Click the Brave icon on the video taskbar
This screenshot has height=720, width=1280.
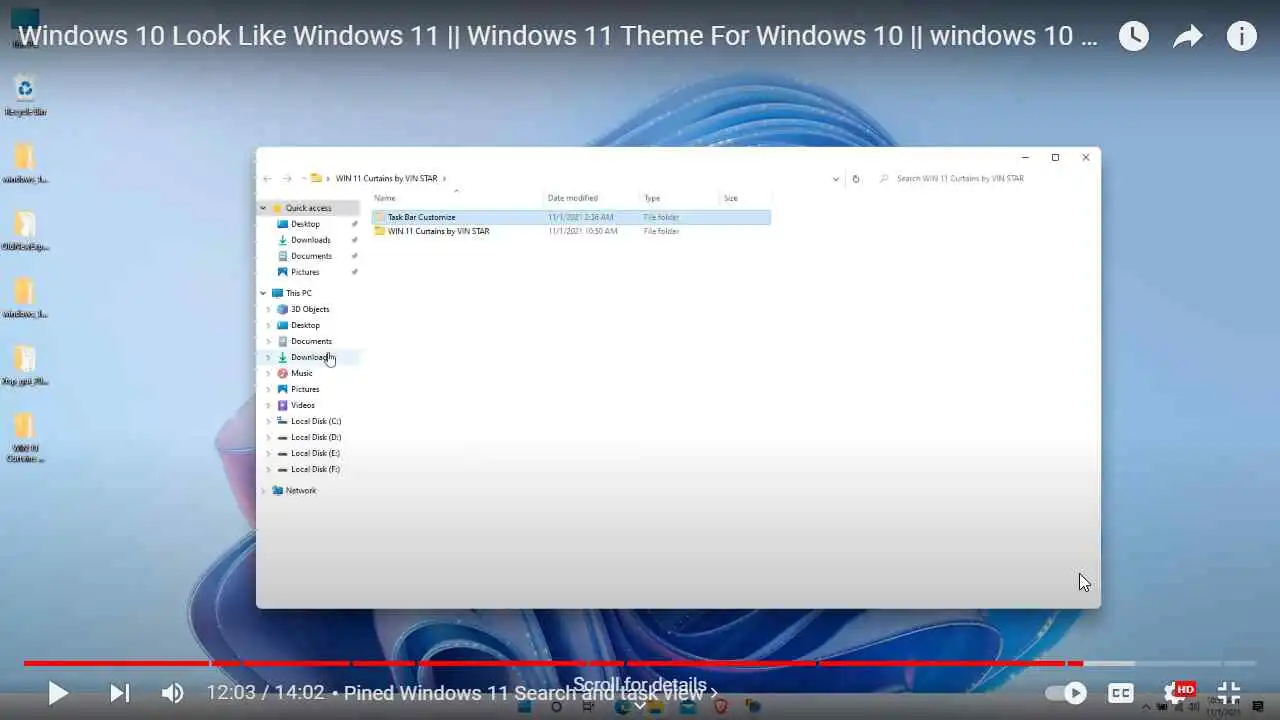[721, 706]
